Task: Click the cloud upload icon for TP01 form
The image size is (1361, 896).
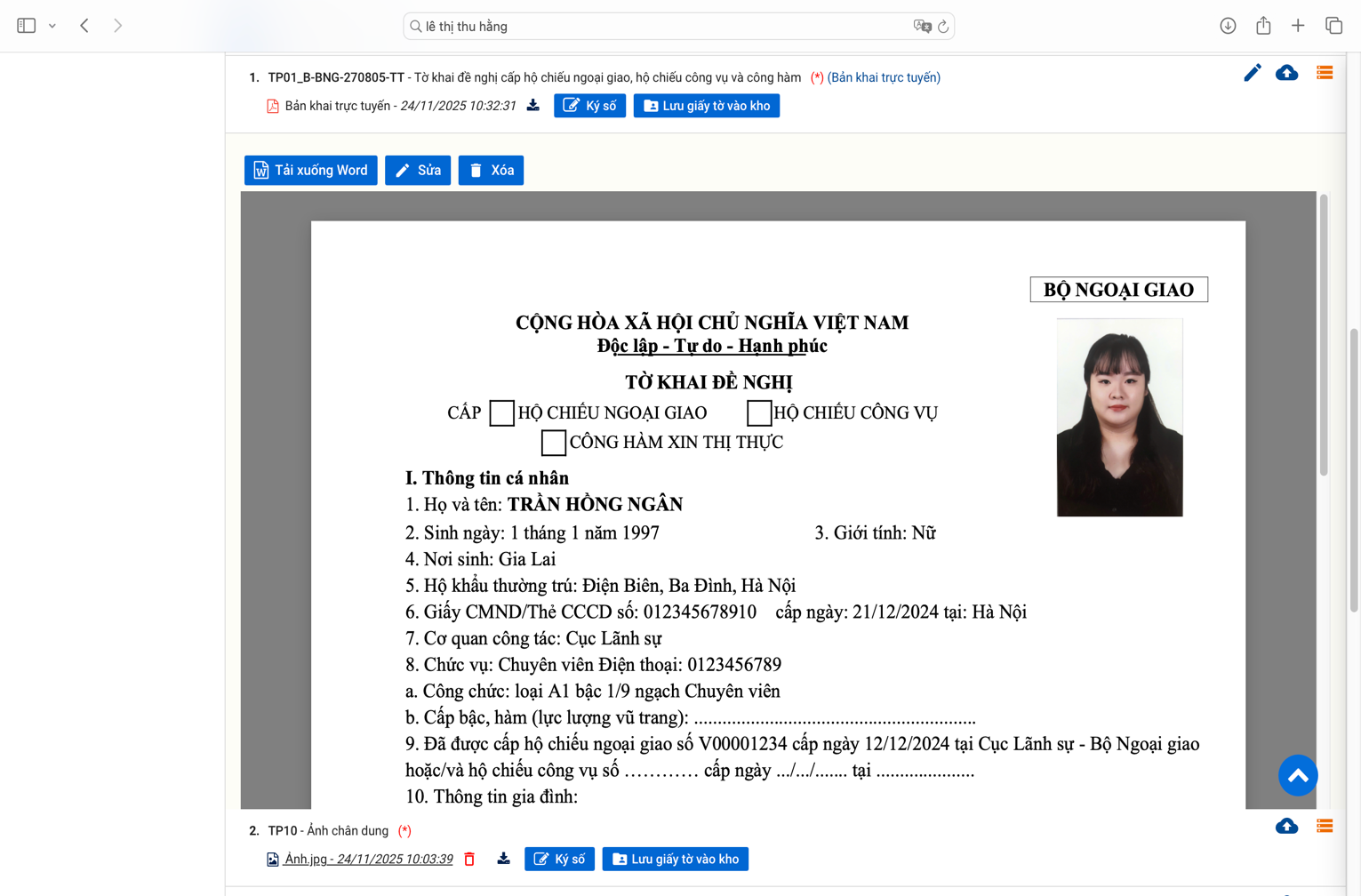Action: coord(1286,74)
